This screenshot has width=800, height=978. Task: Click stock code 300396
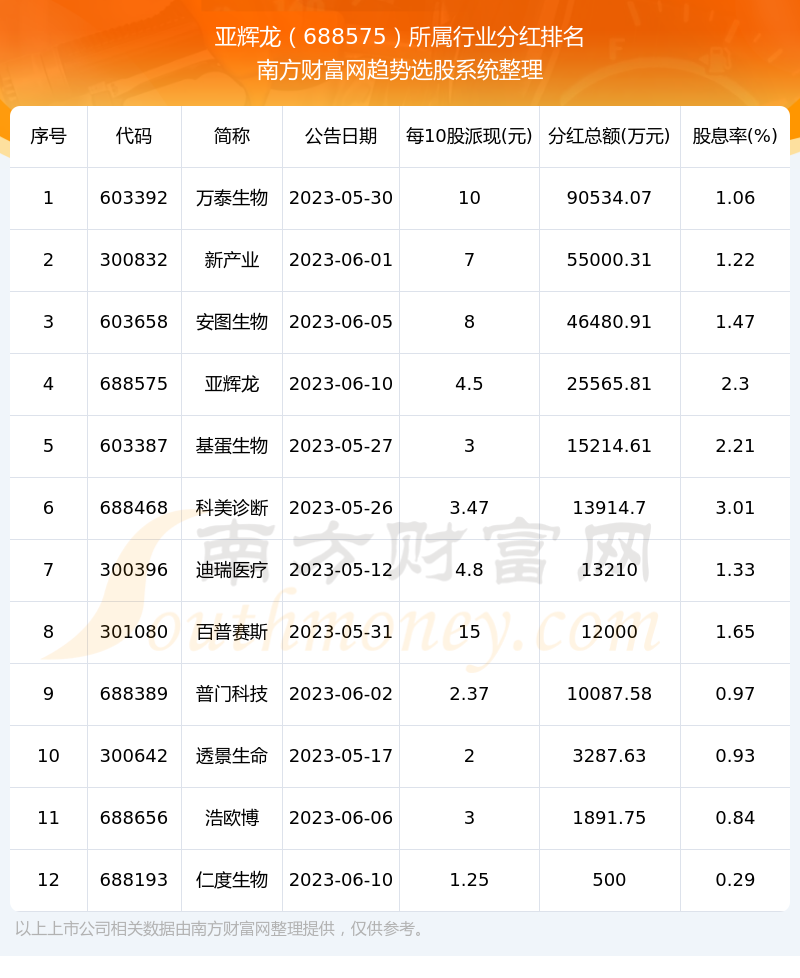pyautogui.click(x=133, y=569)
